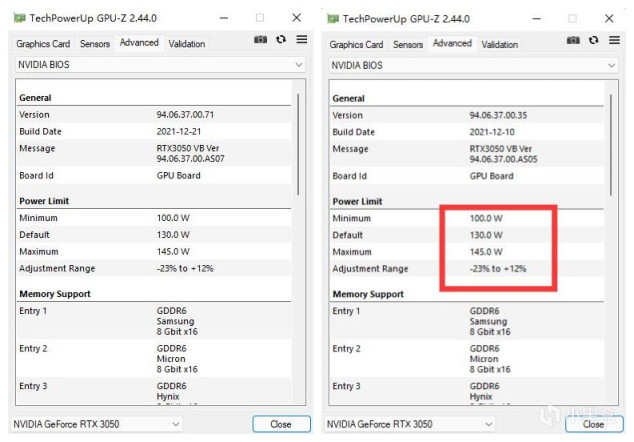Open Validation tab in right window
Viewport: 634px width, 442px height.
[499, 44]
